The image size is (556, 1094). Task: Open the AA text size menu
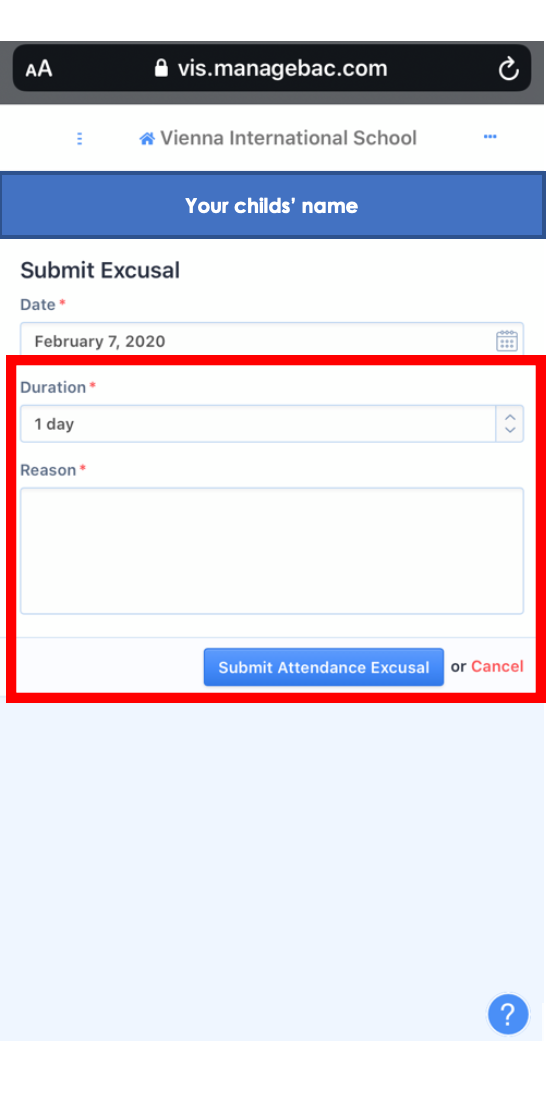39,69
